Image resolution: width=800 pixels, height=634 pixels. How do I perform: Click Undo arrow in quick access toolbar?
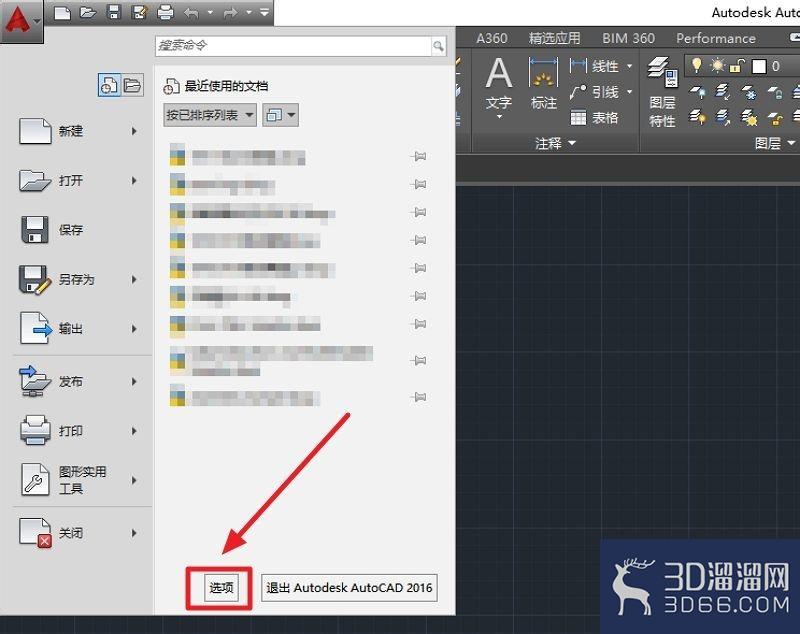[x=191, y=12]
